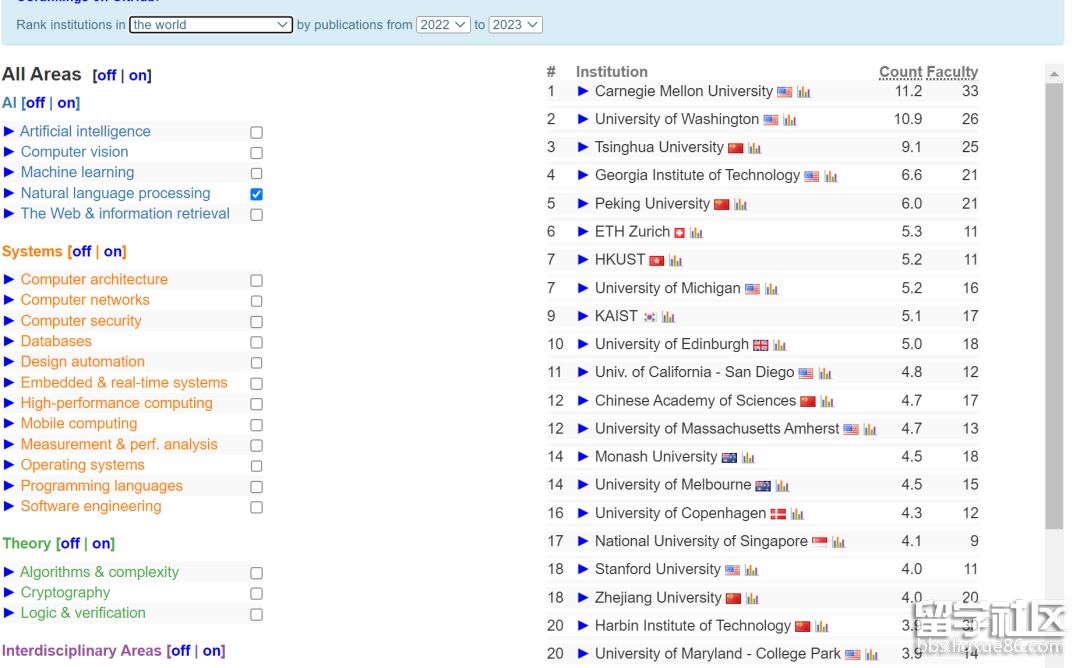Click the High-performance computing link
This screenshot has width=1080, height=668.
click(x=116, y=403)
